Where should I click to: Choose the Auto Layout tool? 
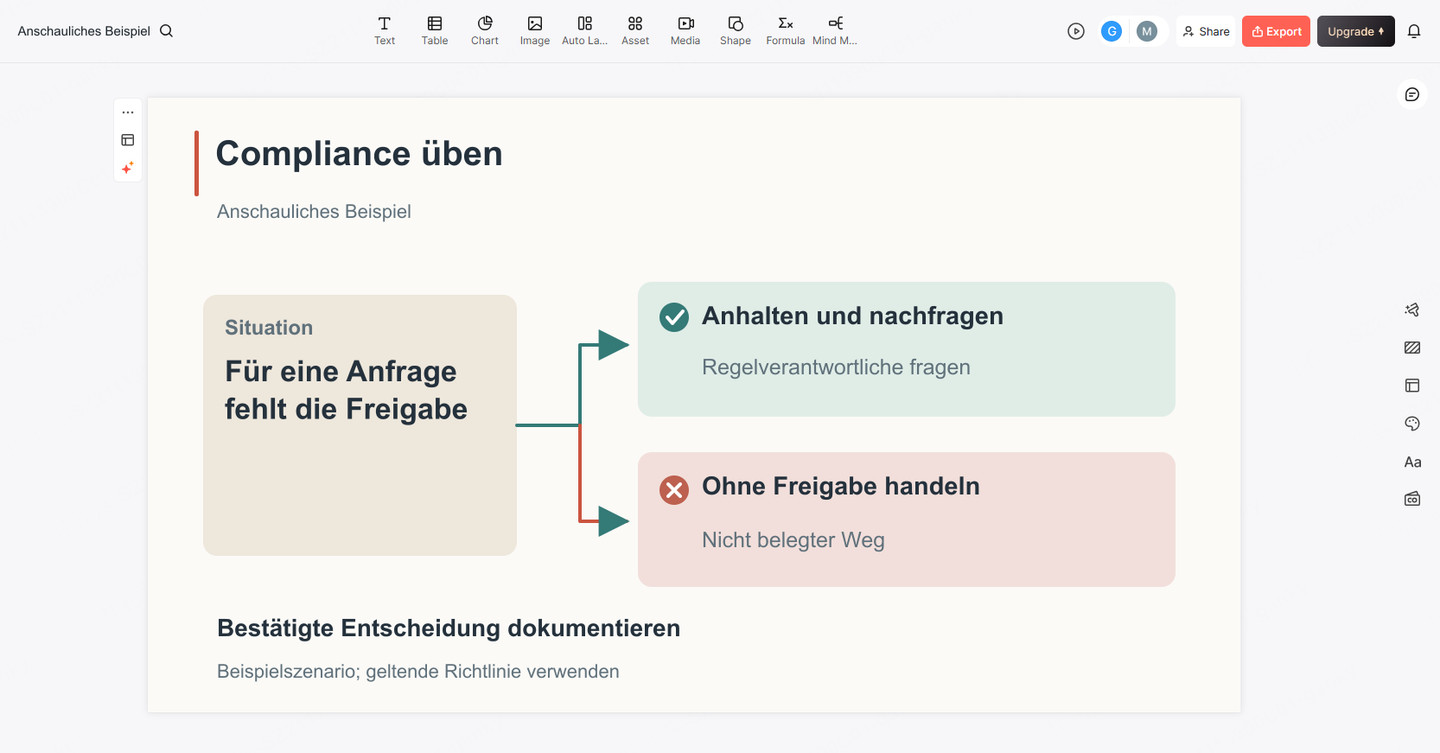click(x=585, y=30)
